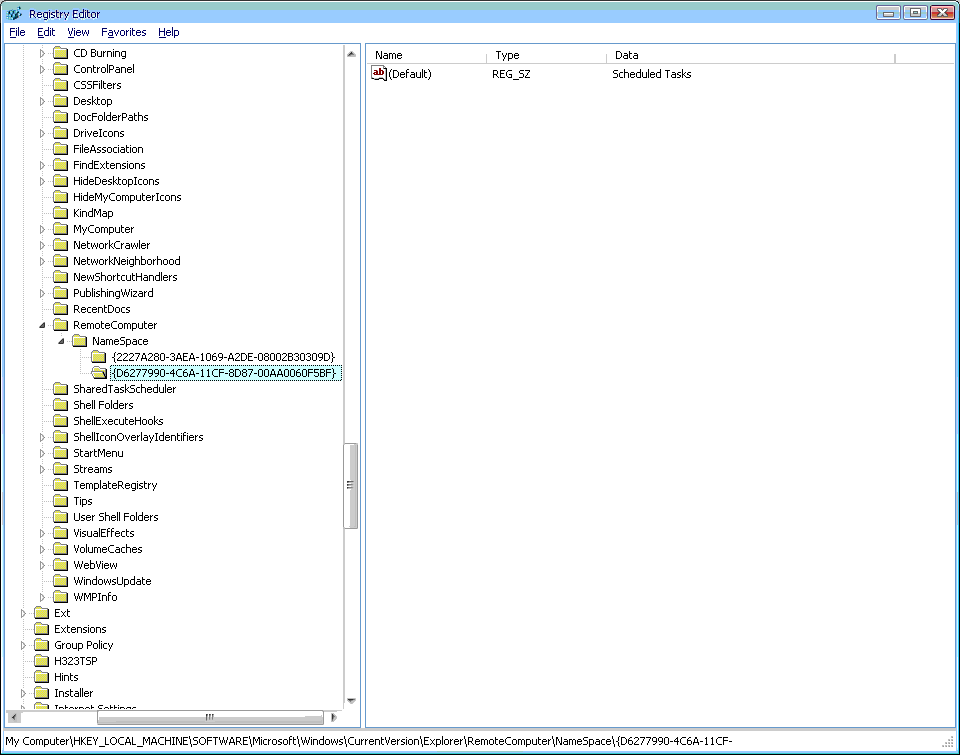Collapse the RemoteComputer tree node
This screenshot has width=960, height=755.
coord(42,325)
